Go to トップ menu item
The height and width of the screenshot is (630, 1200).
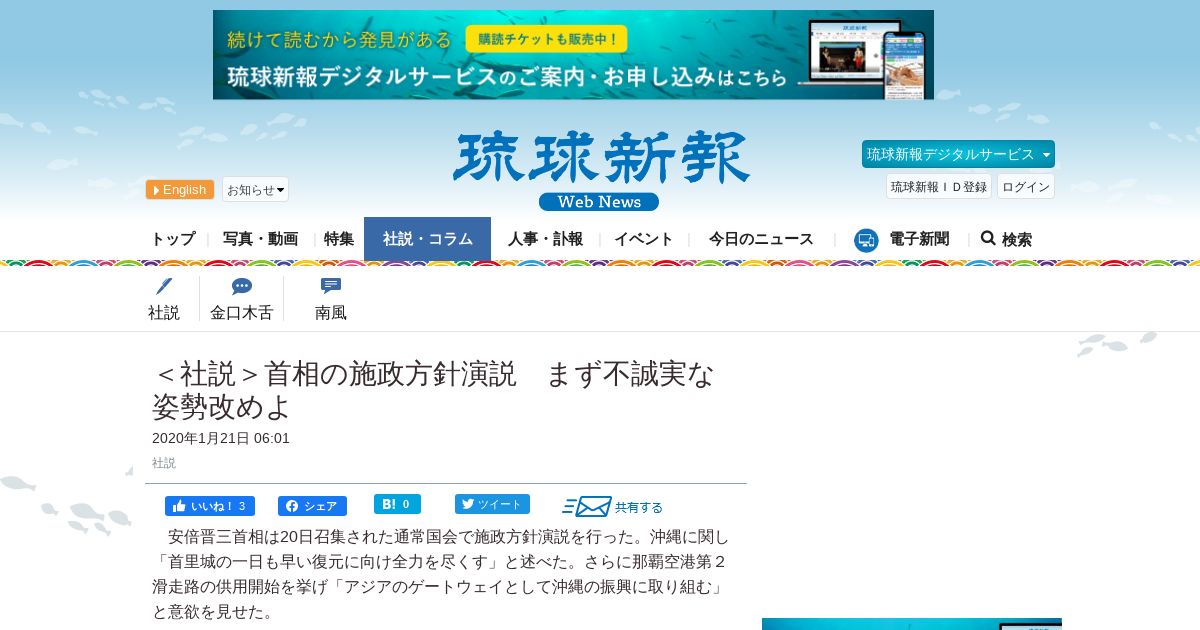click(173, 239)
